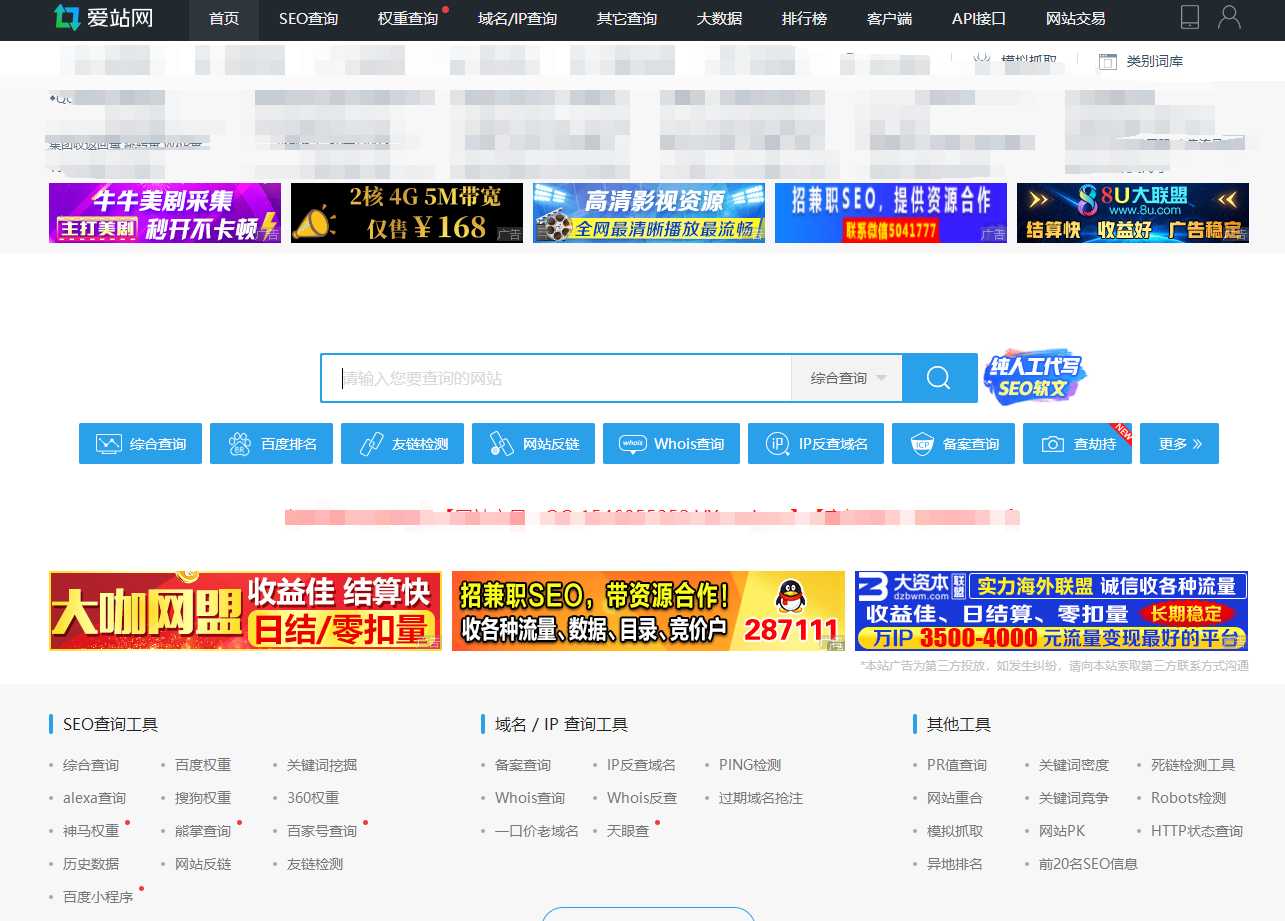This screenshot has height=921, width=1285.
Task: Open 死链检测工具 link
Action: 1193,765
